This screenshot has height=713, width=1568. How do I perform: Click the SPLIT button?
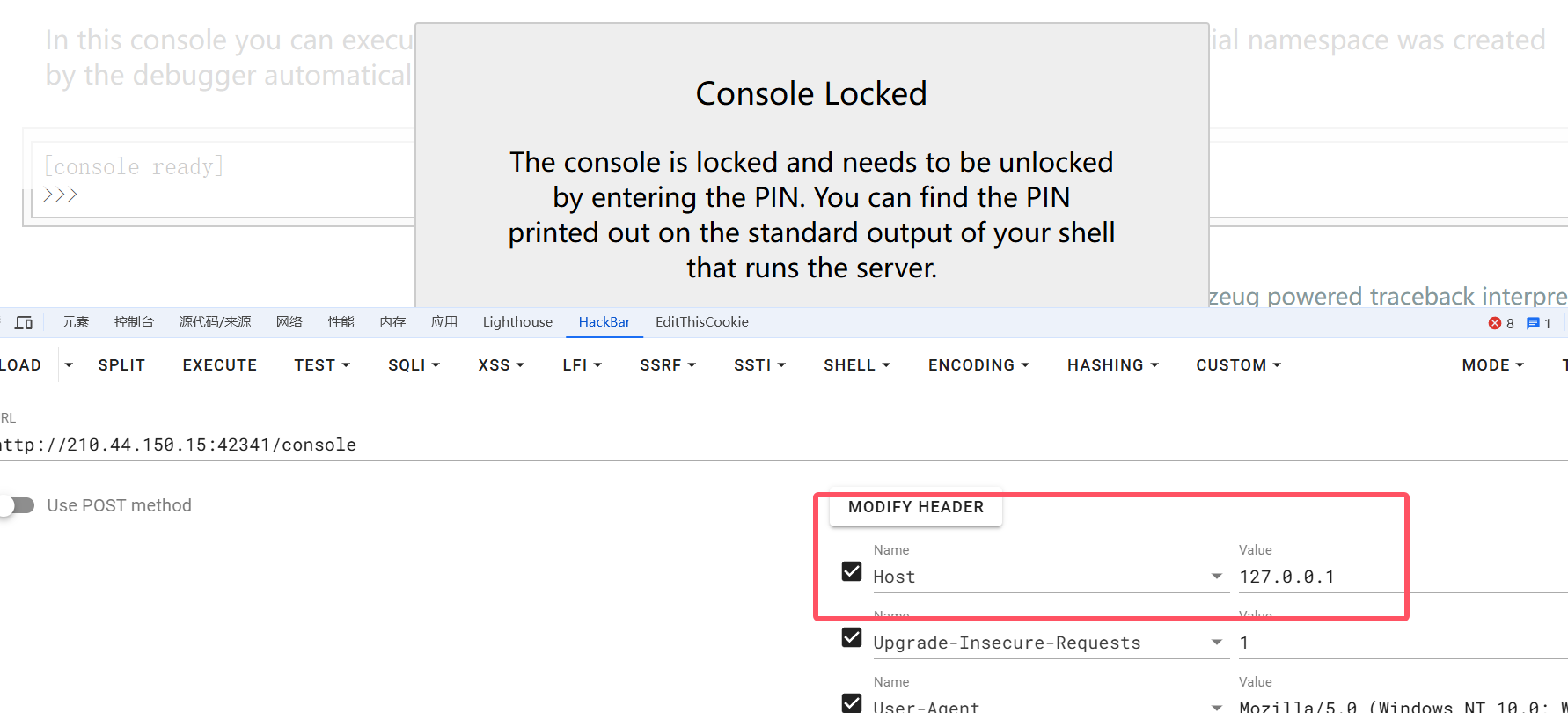point(121,365)
